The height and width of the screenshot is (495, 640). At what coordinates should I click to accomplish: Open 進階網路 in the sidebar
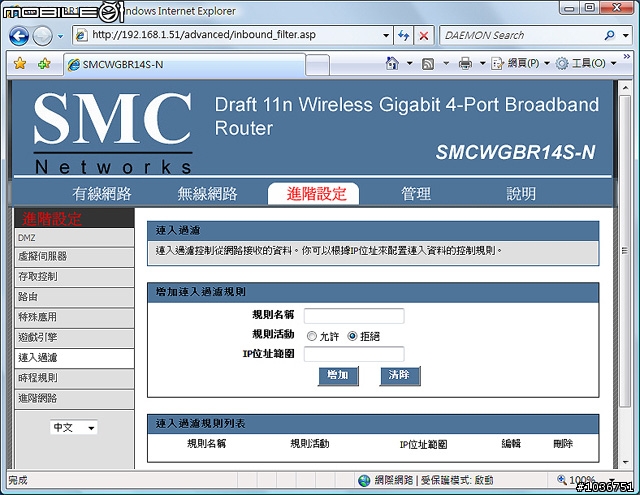coord(74,398)
